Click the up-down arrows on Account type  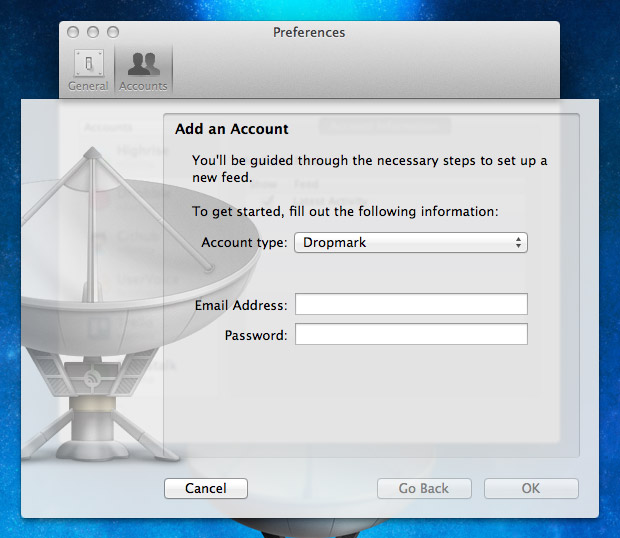pos(518,242)
